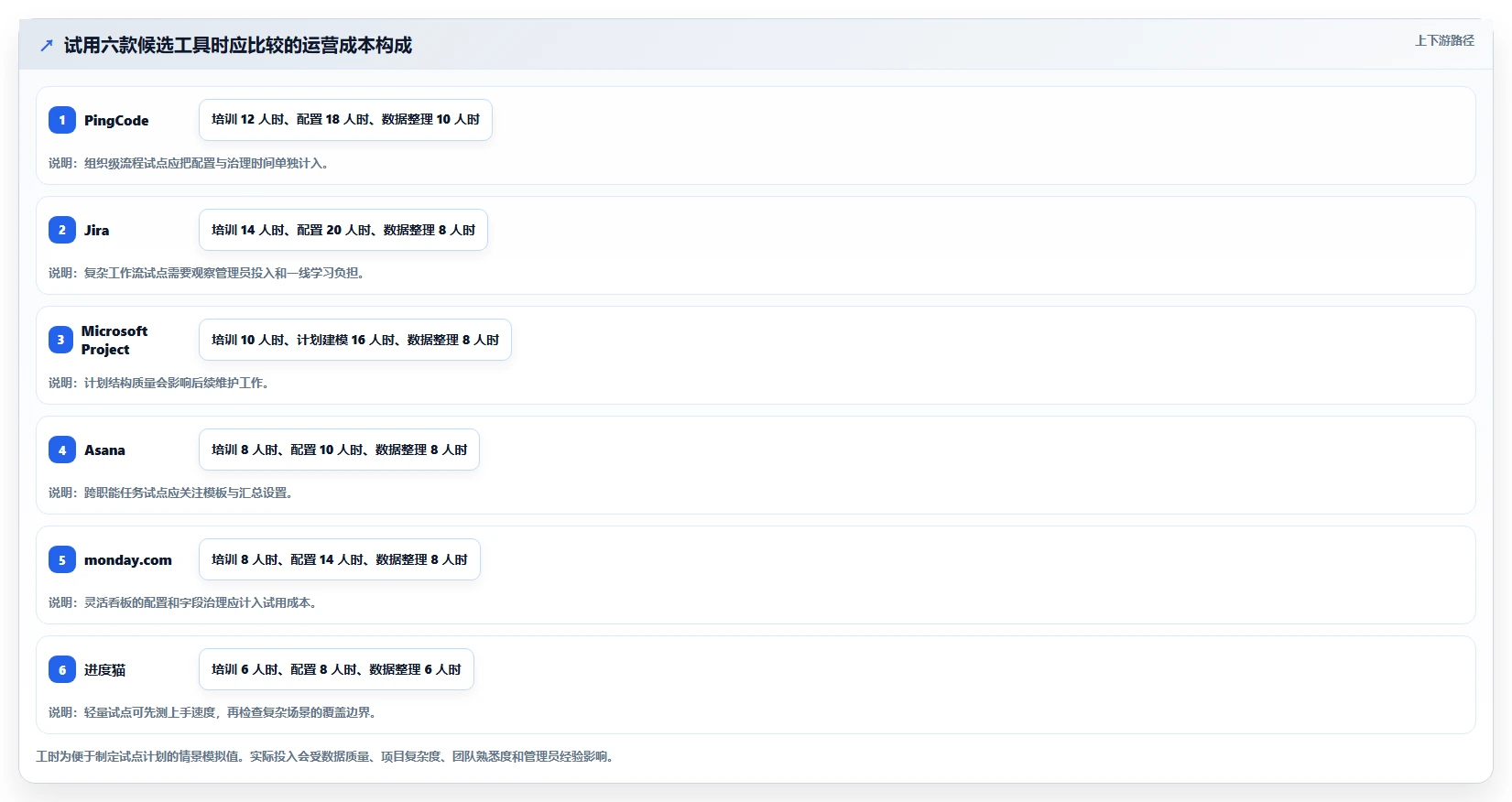The height and width of the screenshot is (802, 1512).
Task: Click the Asana tool name
Action: pyautogui.click(x=104, y=450)
